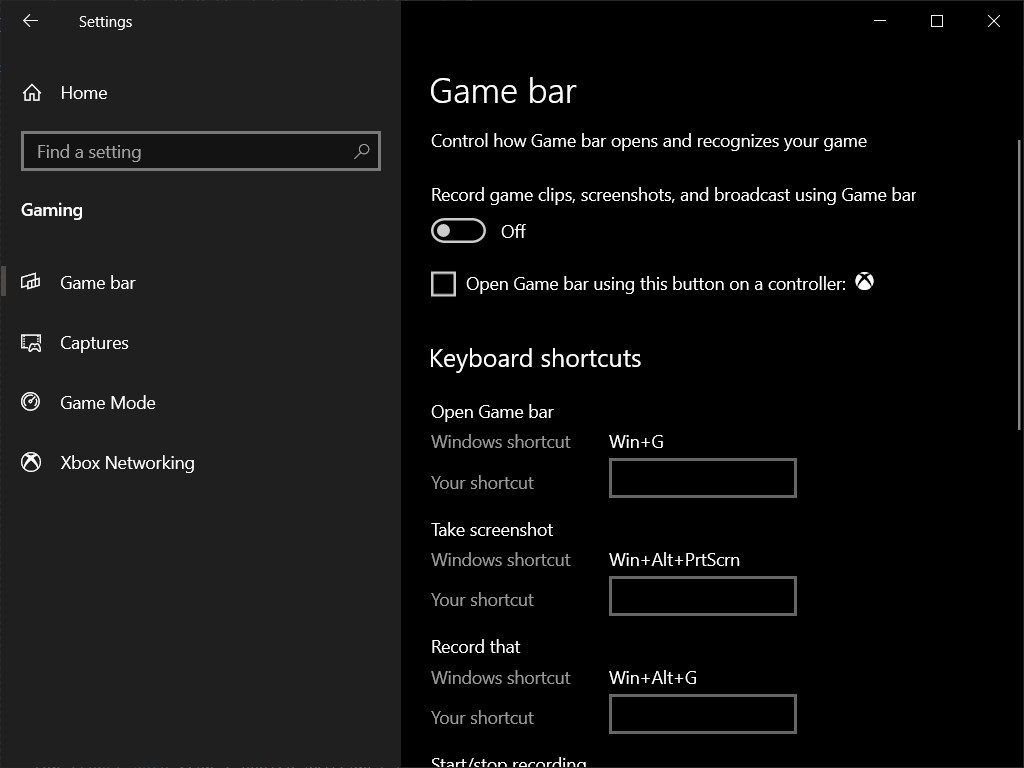Screen dimensions: 1024x768
Task: Select the Xbox Networking menu entry
Action: pyautogui.click(x=127, y=462)
